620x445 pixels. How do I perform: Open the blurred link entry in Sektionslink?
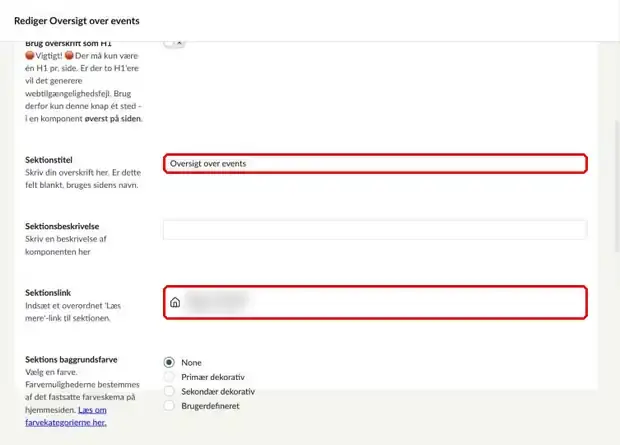tap(217, 301)
